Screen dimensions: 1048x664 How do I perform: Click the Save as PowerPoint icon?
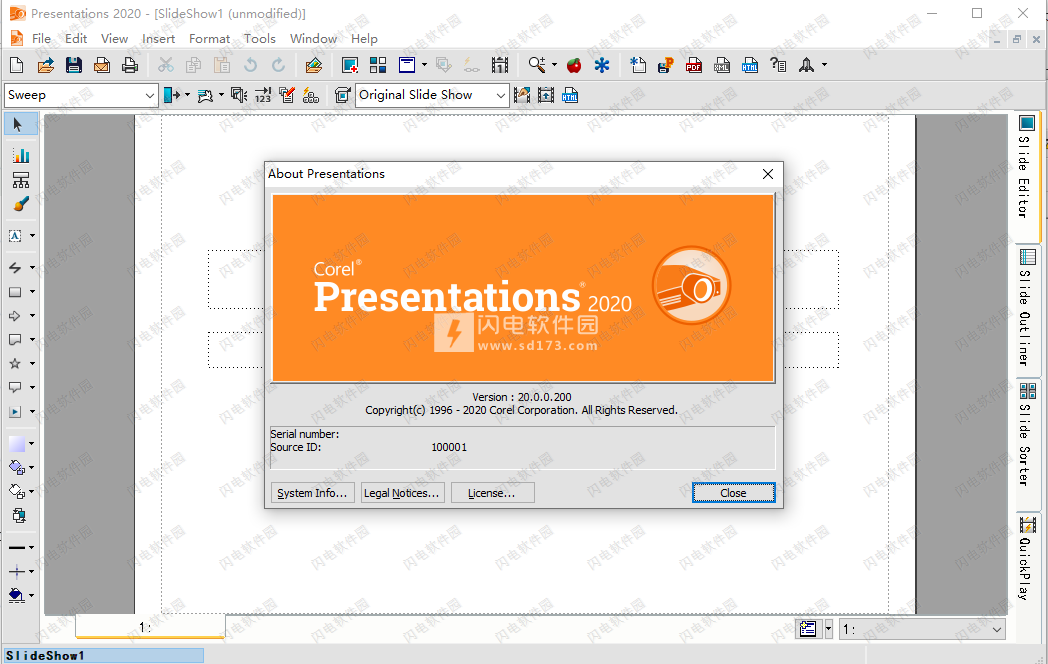665,65
